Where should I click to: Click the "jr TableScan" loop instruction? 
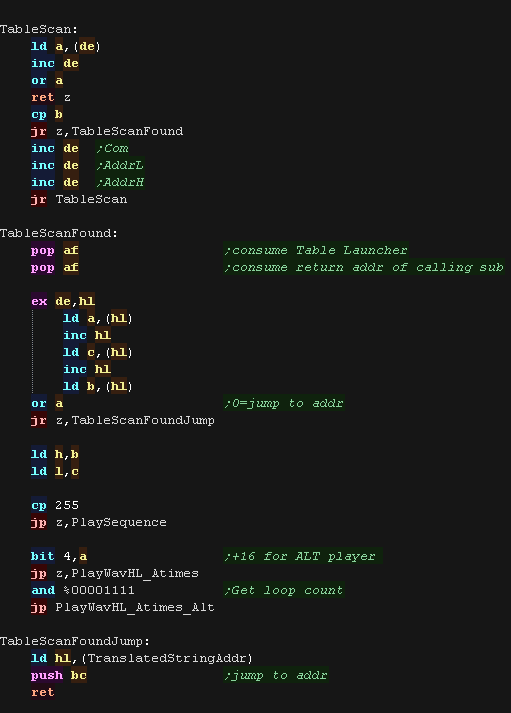[x=79, y=199]
